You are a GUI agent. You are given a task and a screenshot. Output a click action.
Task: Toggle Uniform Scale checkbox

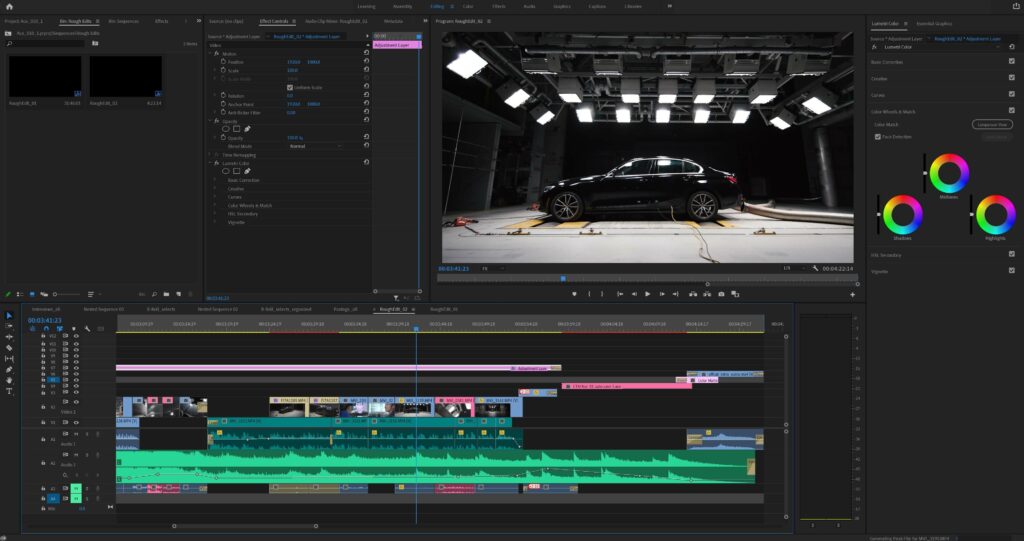click(290, 88)
